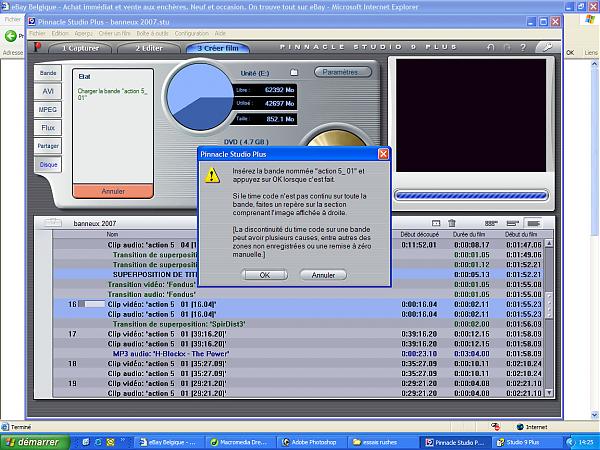Click the split clip razor icon
600x450 pixels.
pos(436,223)
